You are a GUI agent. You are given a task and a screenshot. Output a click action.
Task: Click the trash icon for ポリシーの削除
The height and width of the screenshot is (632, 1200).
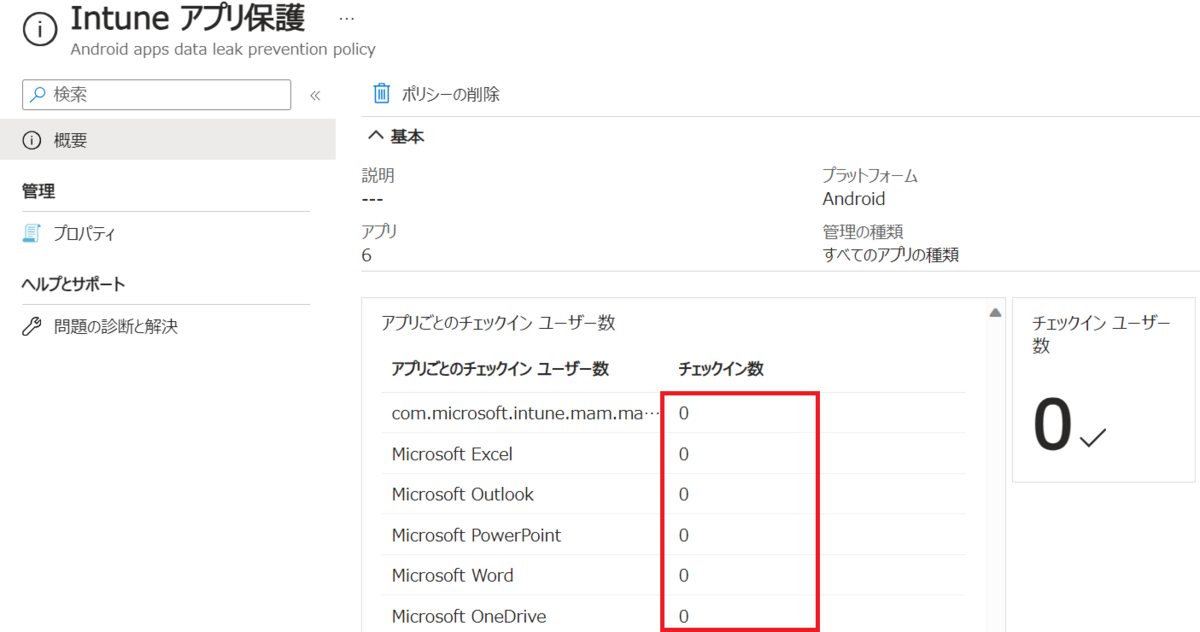tap(381, 94)
